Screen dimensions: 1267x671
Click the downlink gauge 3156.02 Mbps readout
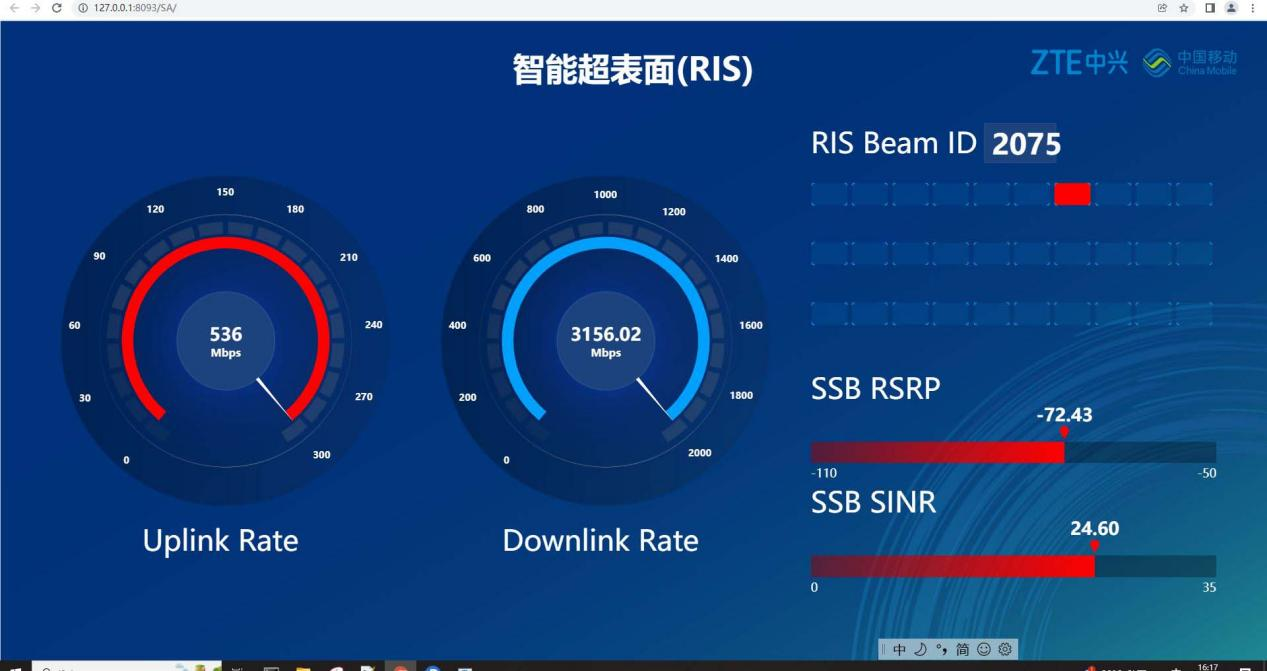point(606,340)
